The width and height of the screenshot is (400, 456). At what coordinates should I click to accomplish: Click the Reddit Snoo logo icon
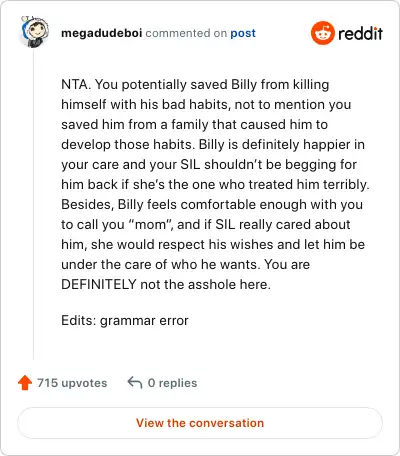[x=322, y=33]
